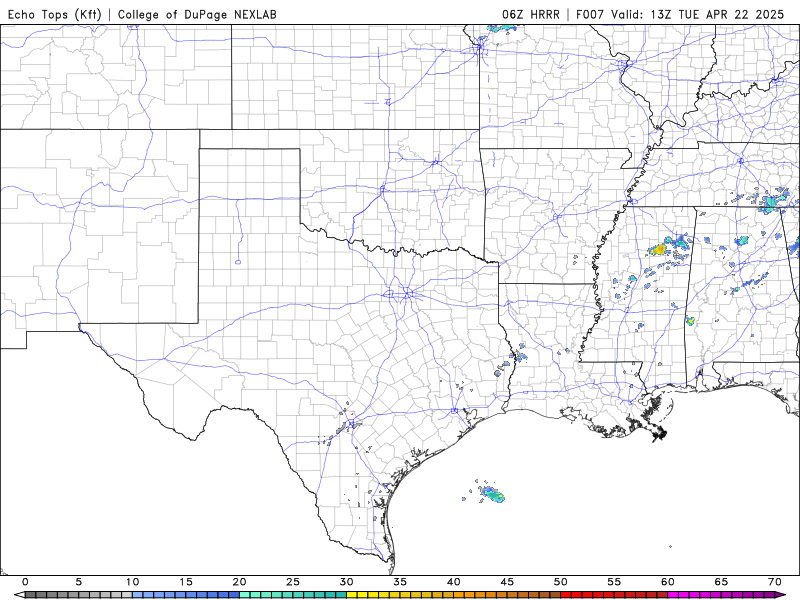800x600 pixels.
Task: Click the echo cluster over the Gulf of Mexico
Action: (x=492, y=494)
